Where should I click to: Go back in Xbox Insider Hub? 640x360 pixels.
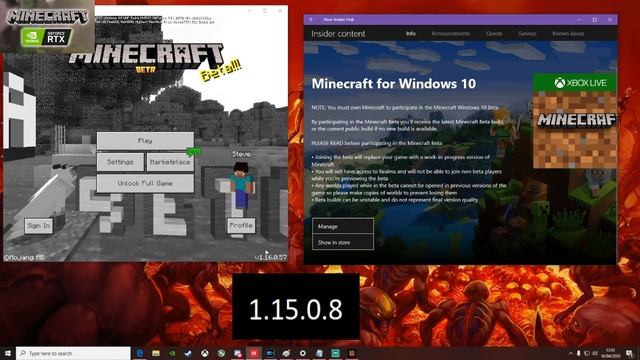click(311, 20)
